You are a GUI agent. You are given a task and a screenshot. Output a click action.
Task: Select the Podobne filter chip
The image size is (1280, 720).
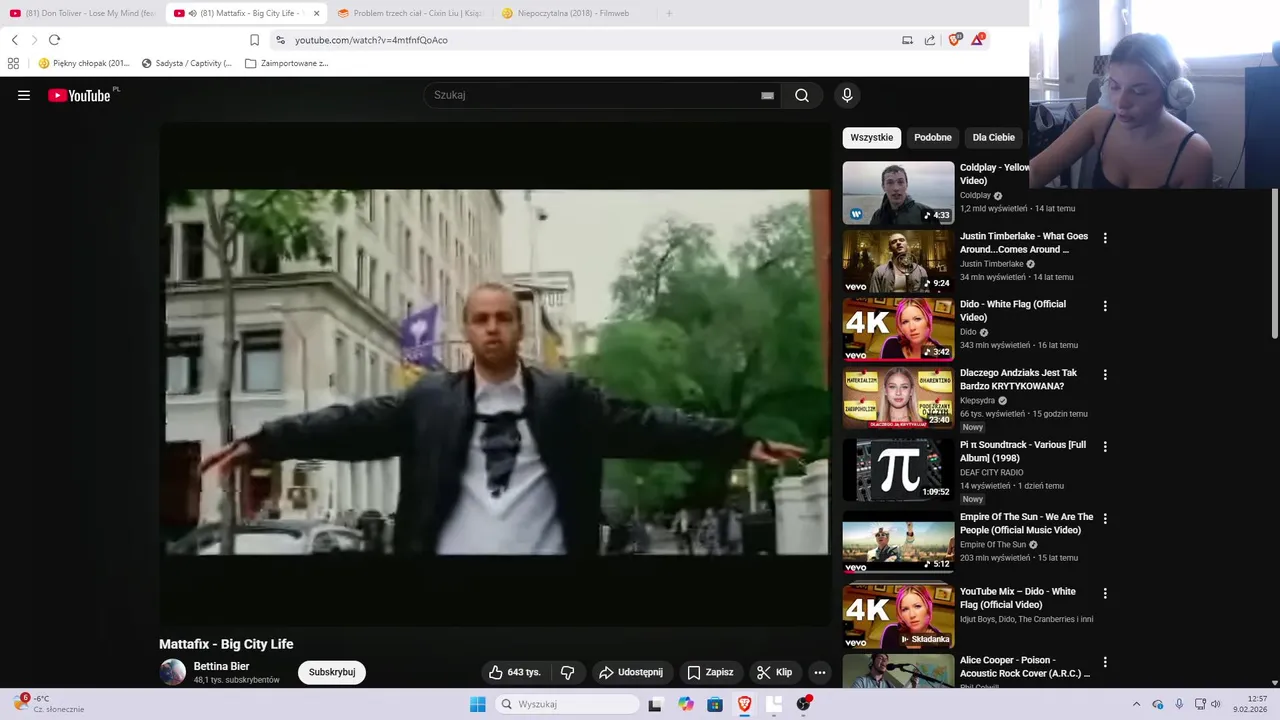(933, 137)
